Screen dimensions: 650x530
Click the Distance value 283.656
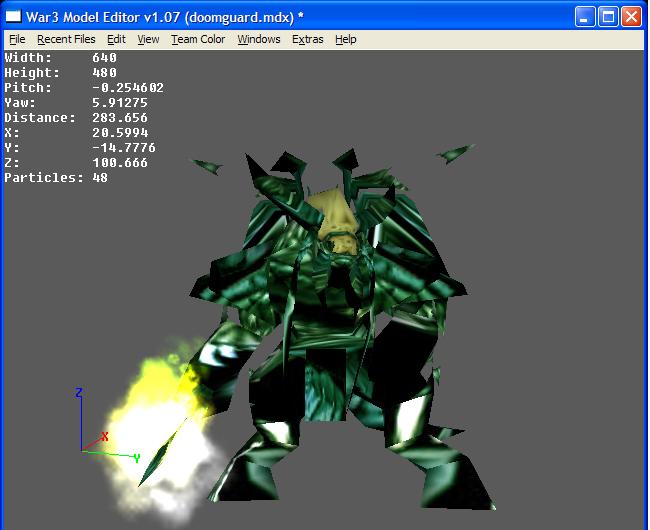point(120,118)
